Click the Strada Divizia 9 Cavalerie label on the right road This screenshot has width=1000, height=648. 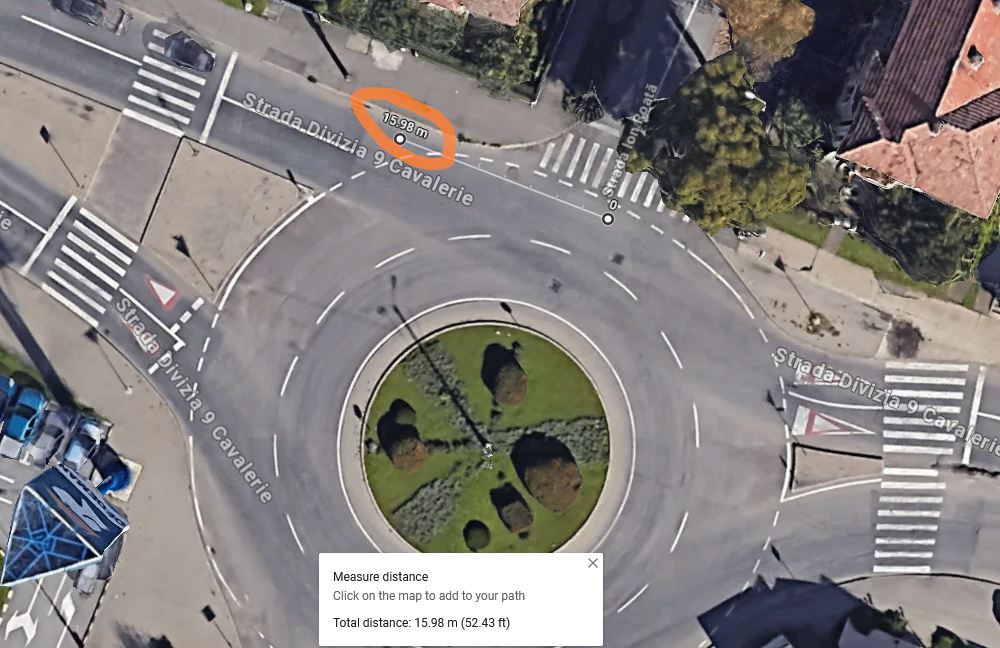(x=886, y=401)
